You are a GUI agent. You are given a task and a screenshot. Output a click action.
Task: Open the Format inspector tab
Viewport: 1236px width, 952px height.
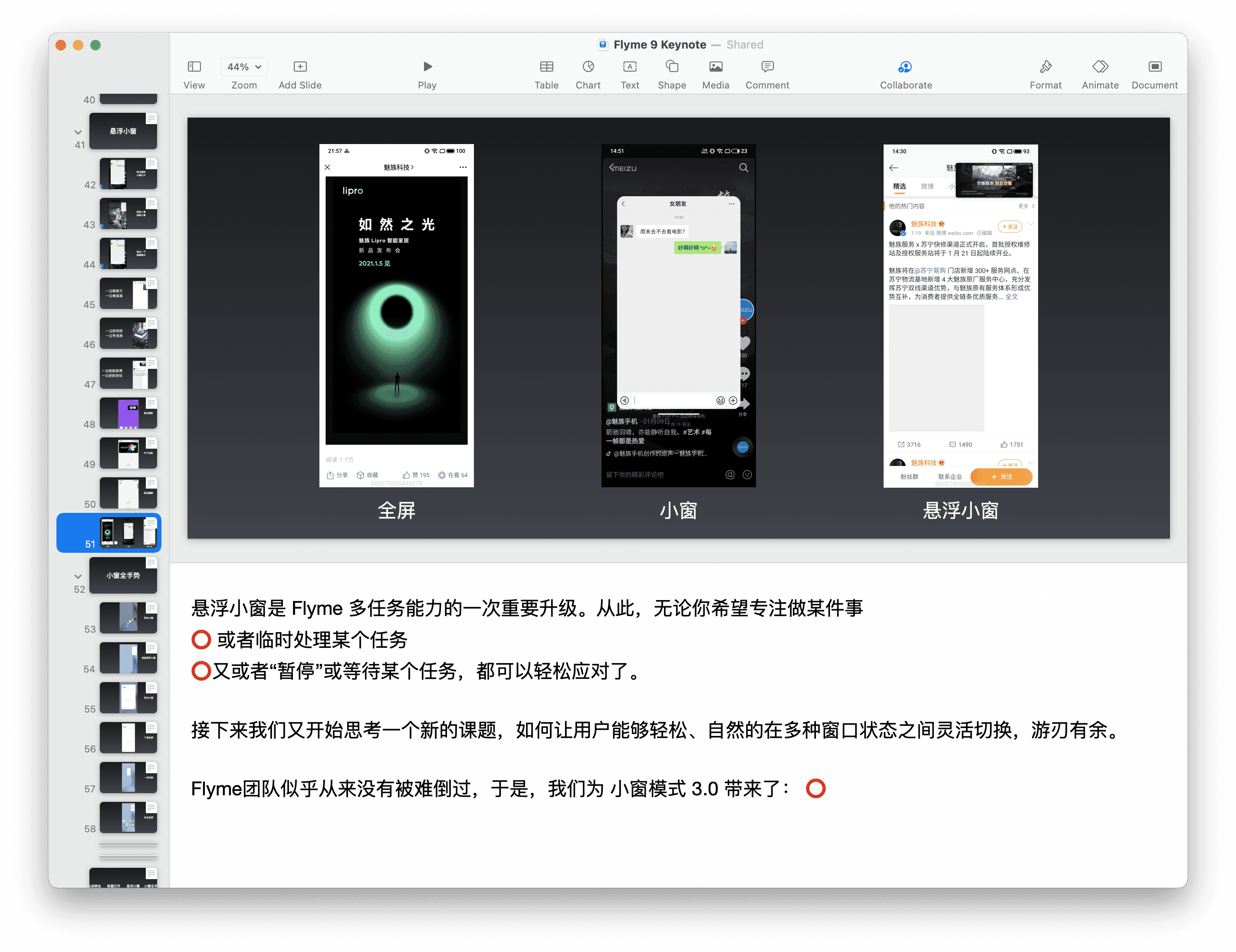[1045, 67]
